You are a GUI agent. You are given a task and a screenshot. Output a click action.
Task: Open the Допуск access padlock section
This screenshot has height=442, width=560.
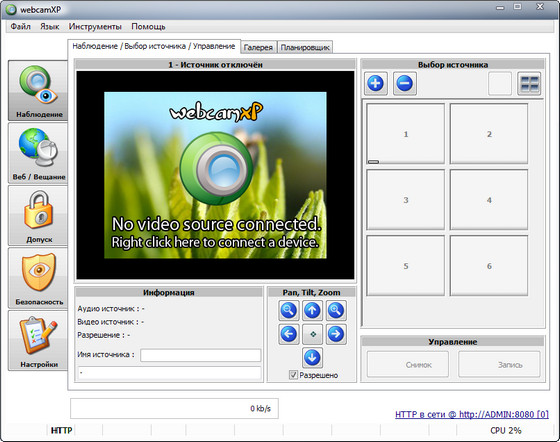coord(38,216)
